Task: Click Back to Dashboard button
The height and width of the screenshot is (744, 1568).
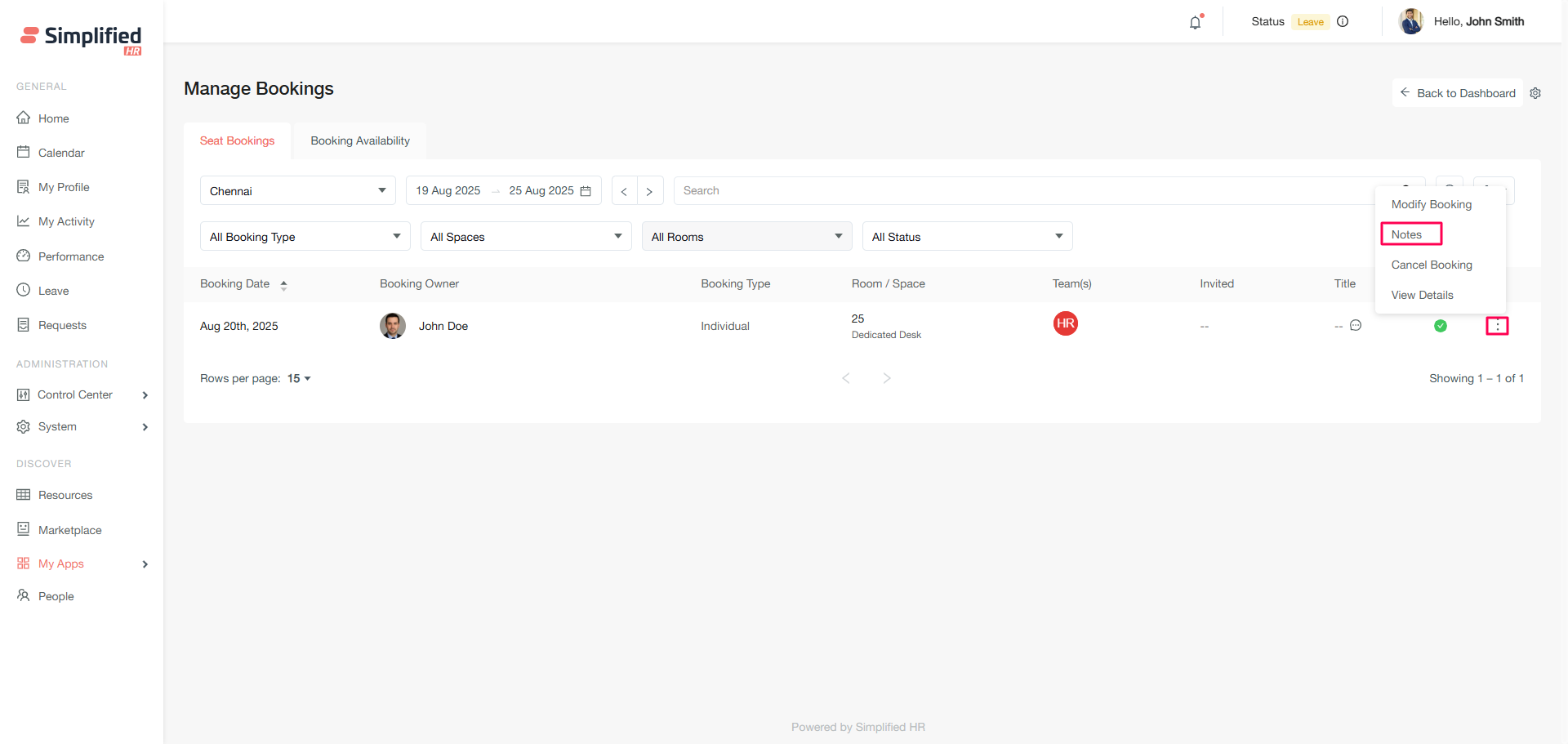Action: [1458, 93]
